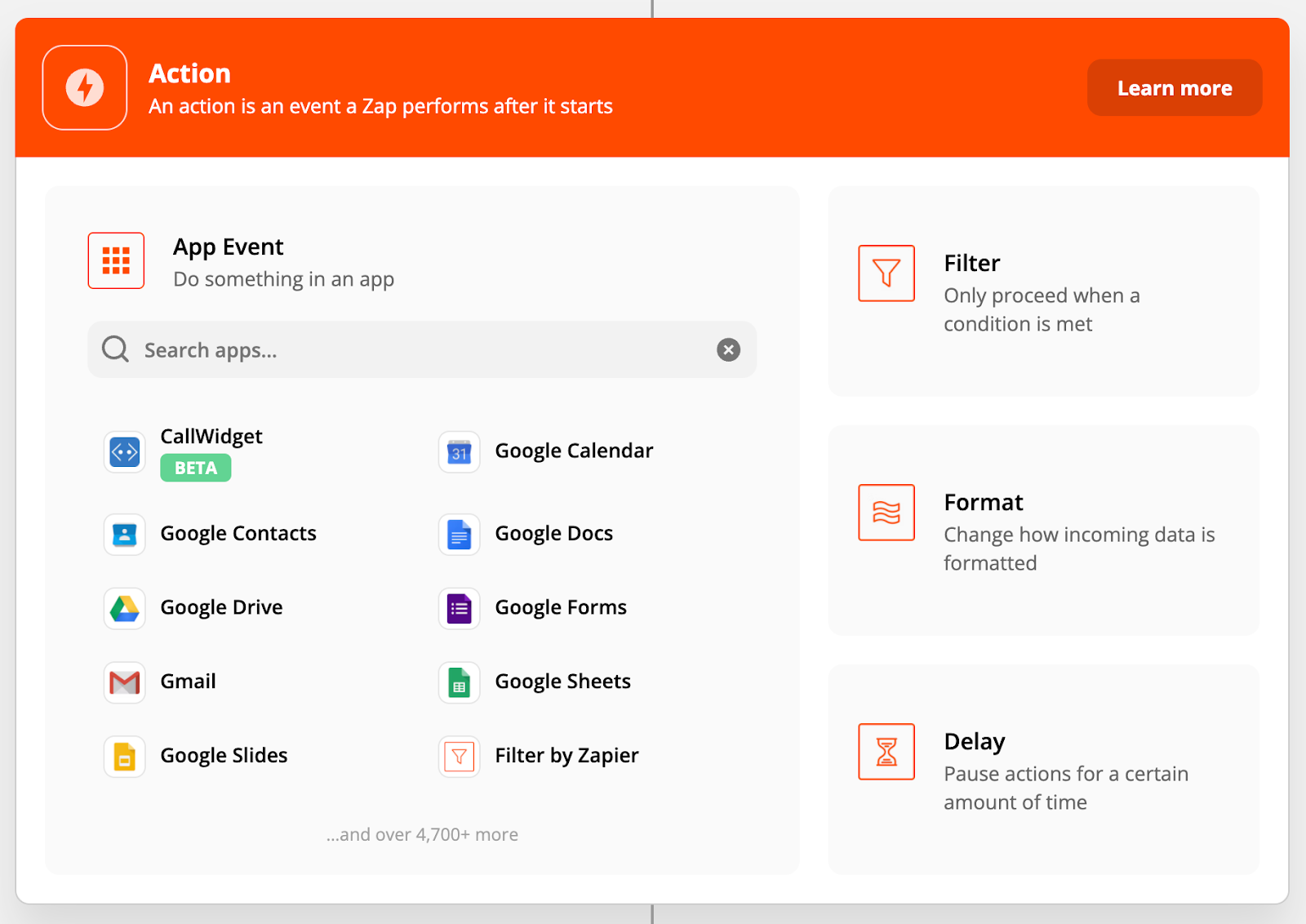Select the Gmail envelope icon
The height and width of the screenshot is (924, 1306).
pyautogui.click(x=125, y=682)
